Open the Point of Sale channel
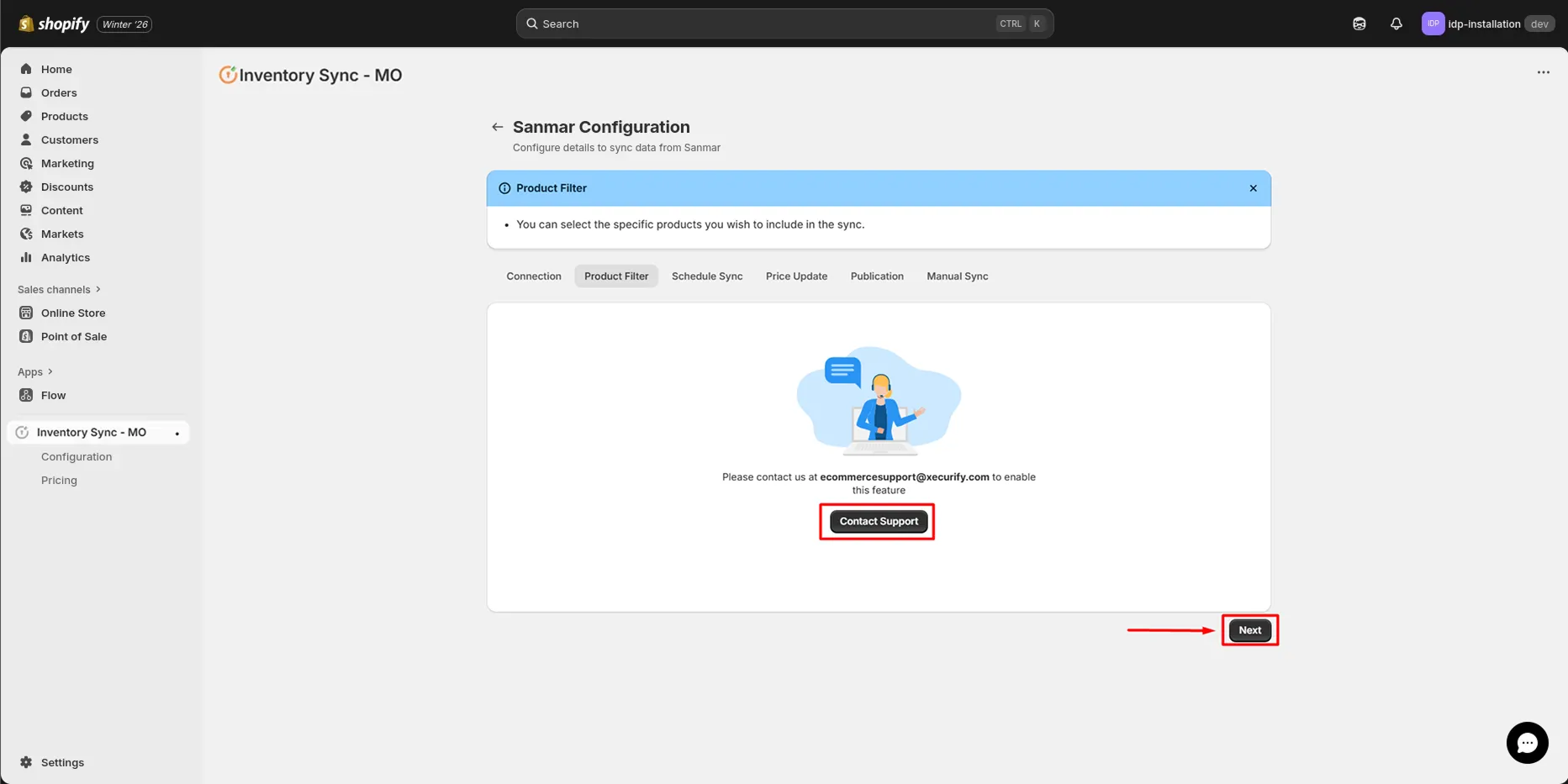Viewport: 1568px width, 784px height. (73, 336)
